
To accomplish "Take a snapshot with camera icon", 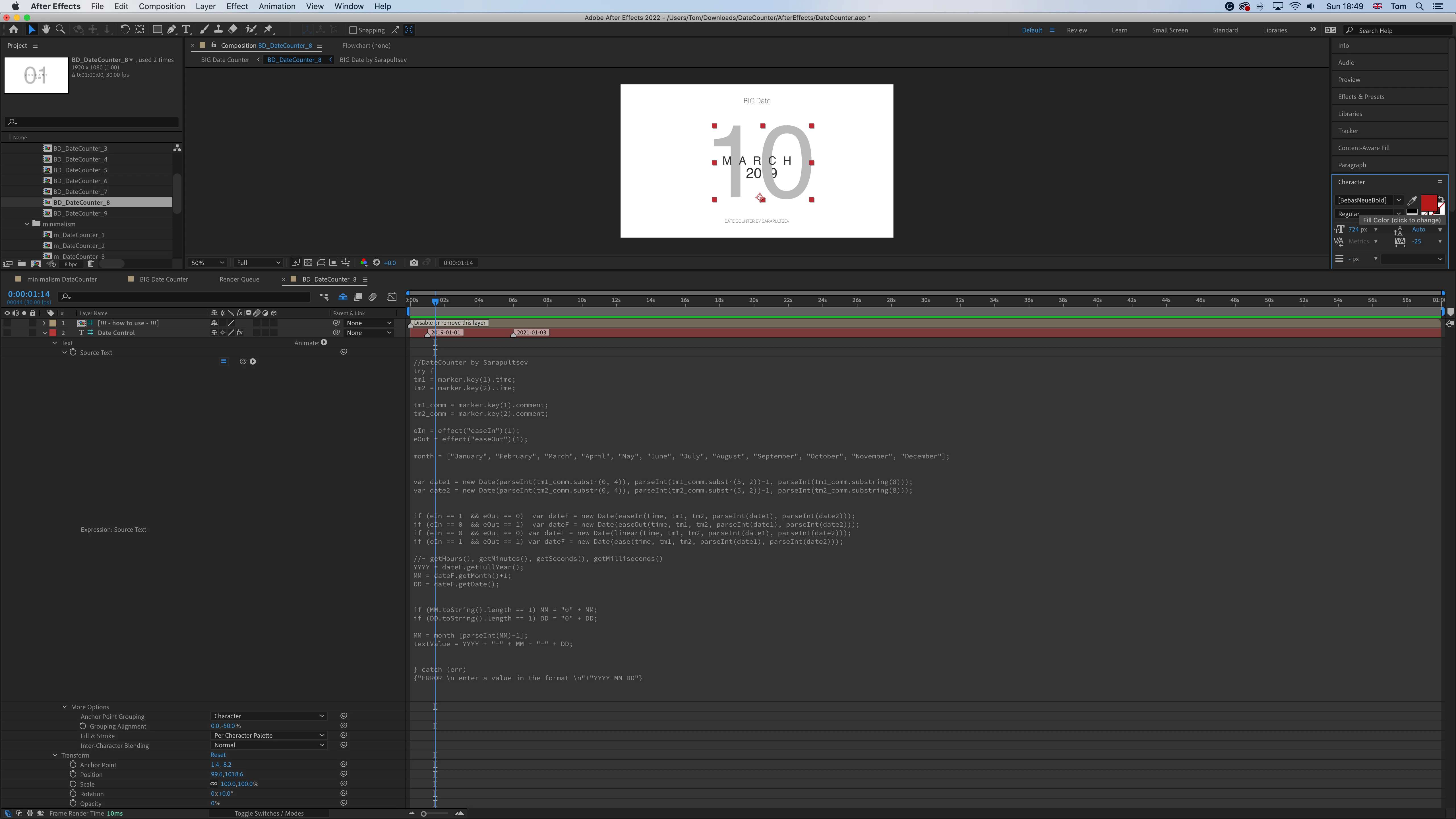I will 414,262.
